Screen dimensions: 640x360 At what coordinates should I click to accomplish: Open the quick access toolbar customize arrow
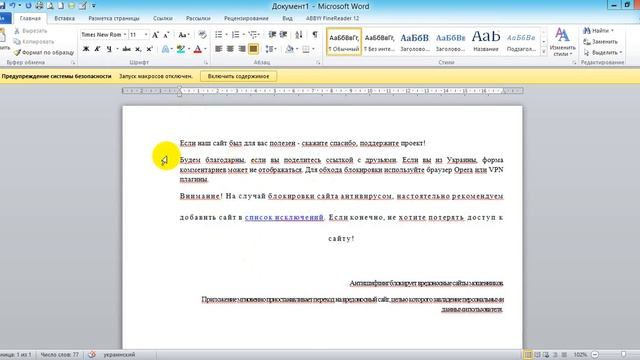[x=94, y=6]
